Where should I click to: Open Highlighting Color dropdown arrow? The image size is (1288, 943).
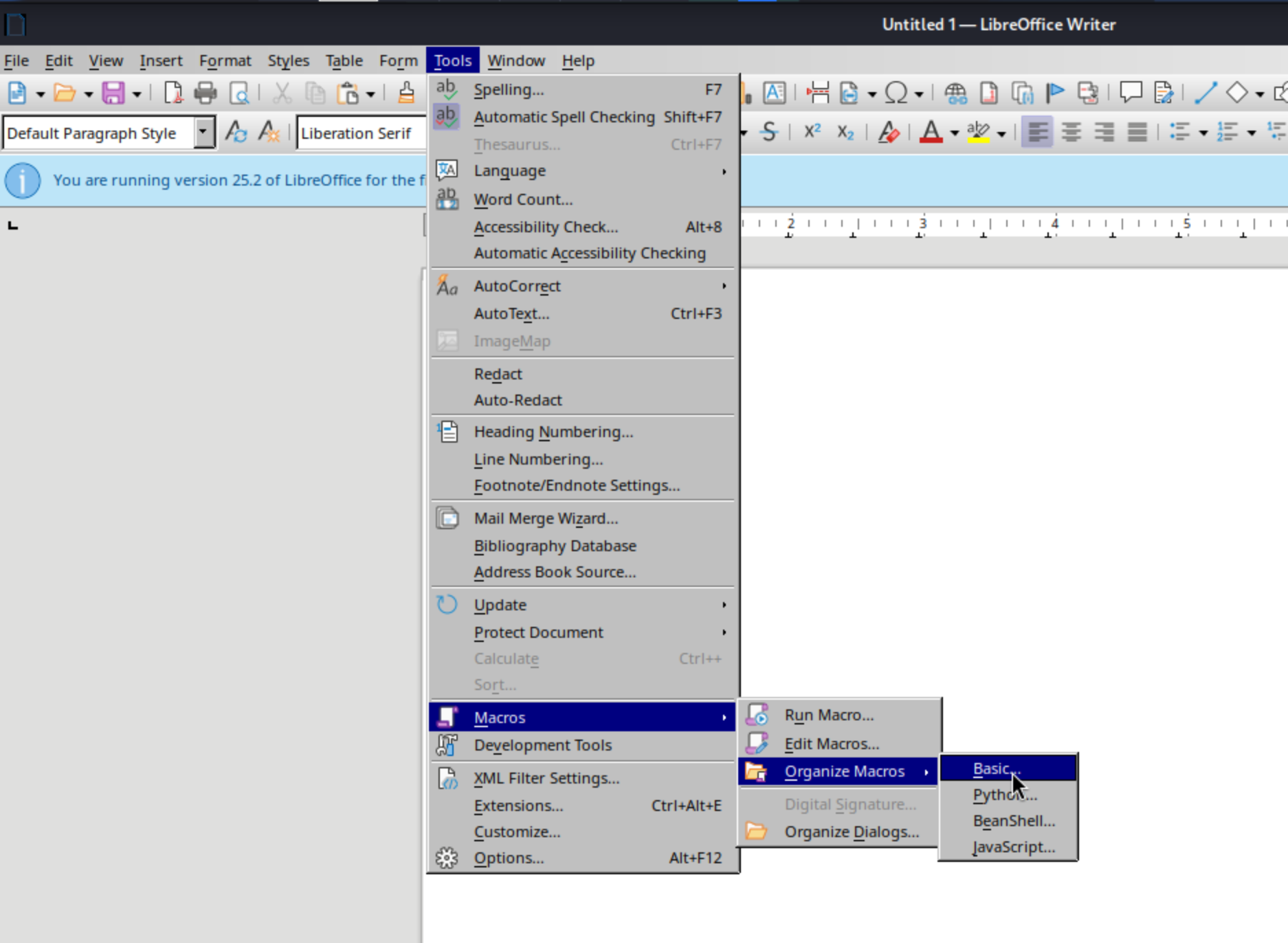[x=1001, y=133]
